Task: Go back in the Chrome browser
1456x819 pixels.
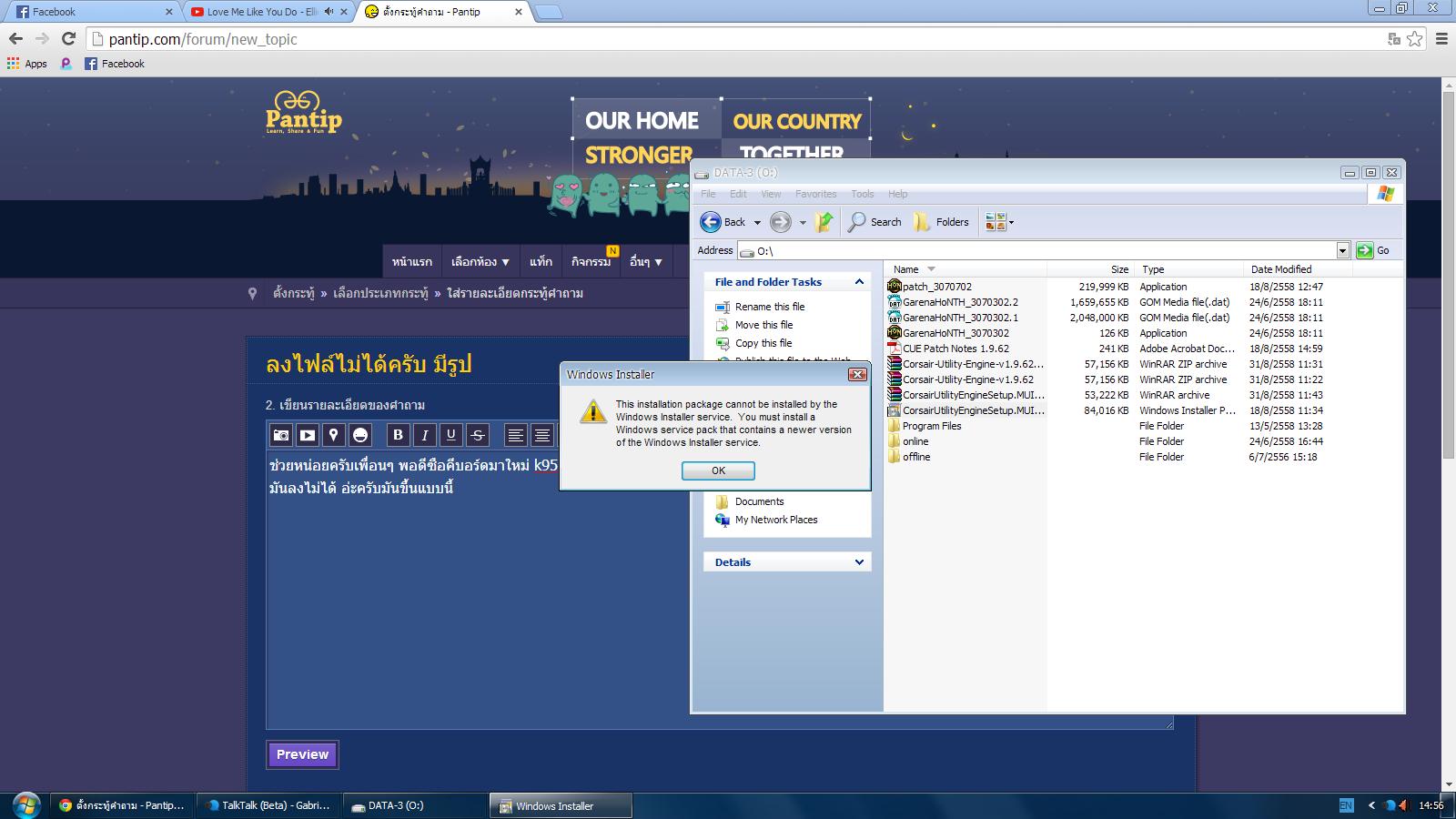Action: 15,38
